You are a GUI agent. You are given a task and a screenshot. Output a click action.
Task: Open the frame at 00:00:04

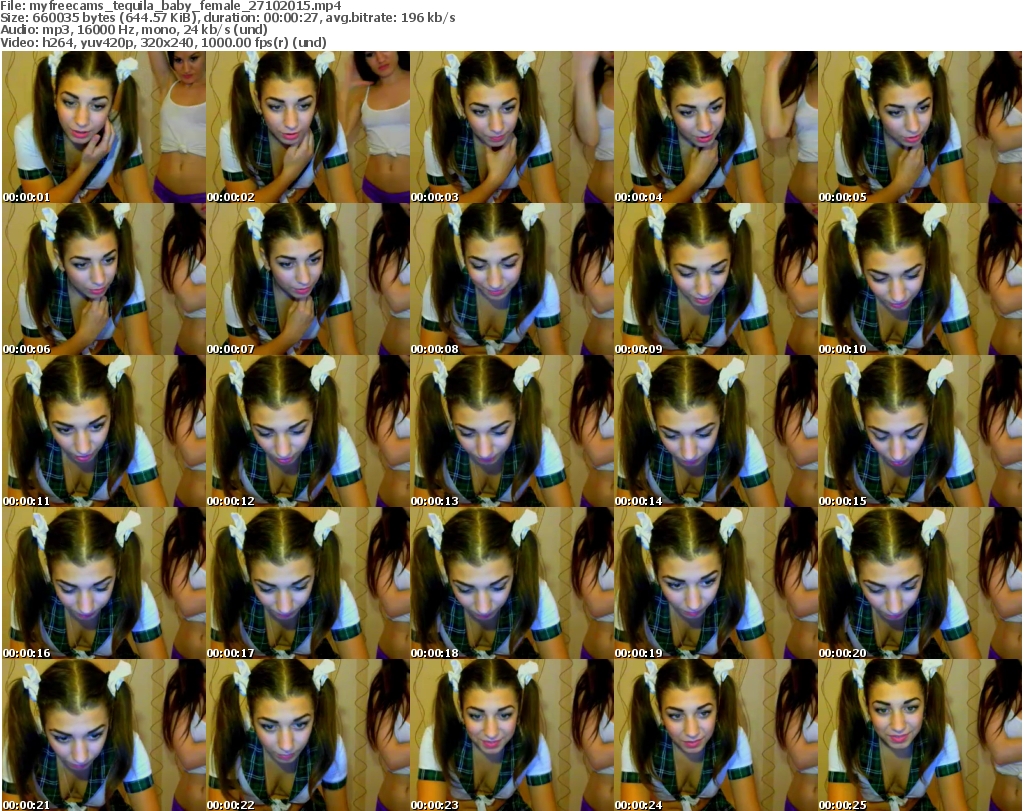click(716, 127)
